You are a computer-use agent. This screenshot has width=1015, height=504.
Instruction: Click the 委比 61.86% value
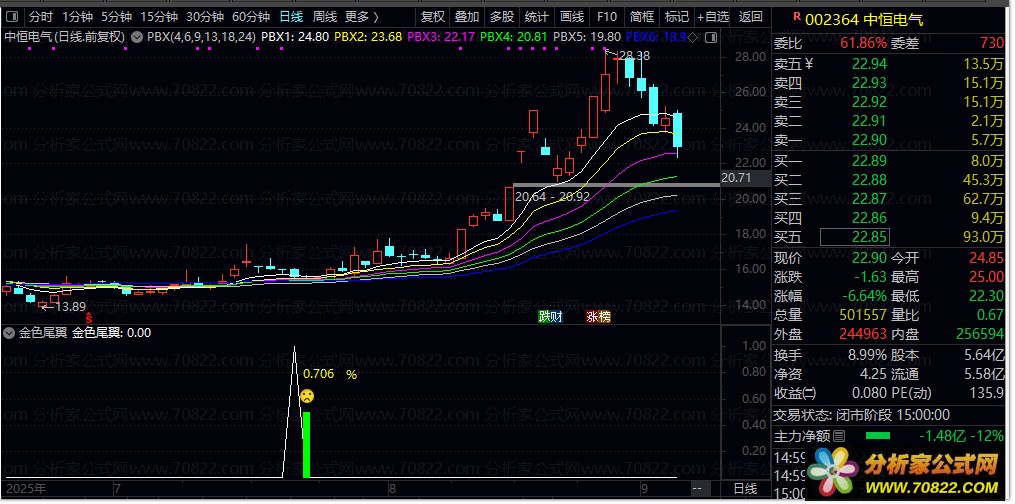click(x=864, y=44)
